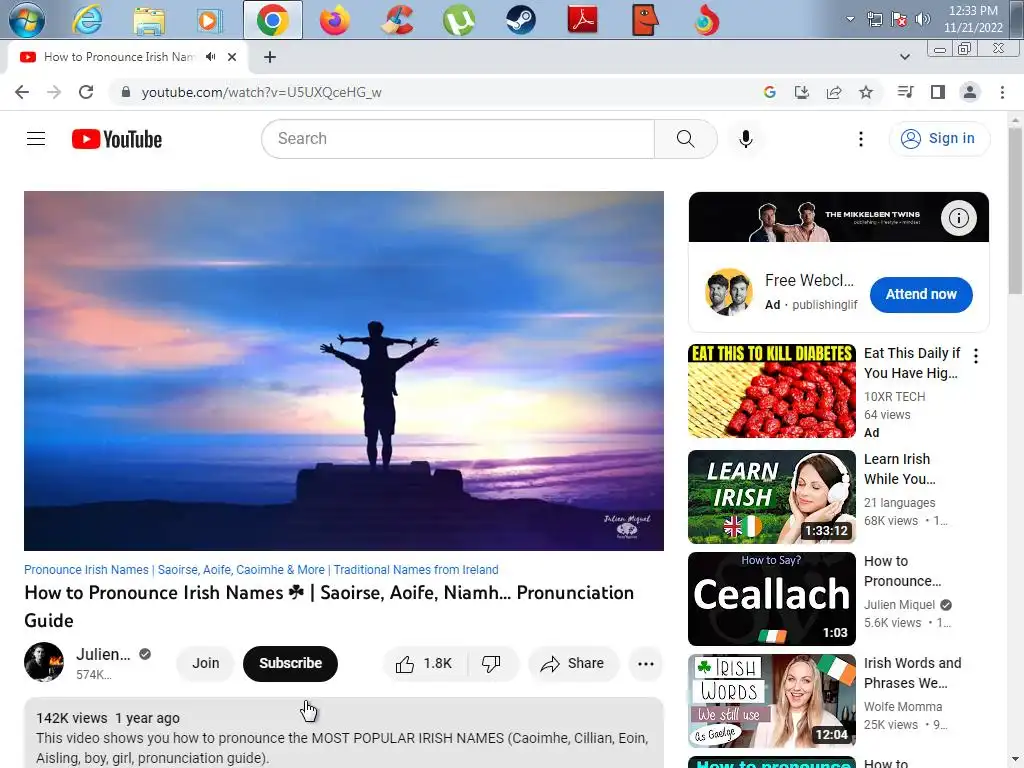The height and width of the screenshot is (768, 1024).
Task: Open the system volume icon in tray
Action: [923, 19]
